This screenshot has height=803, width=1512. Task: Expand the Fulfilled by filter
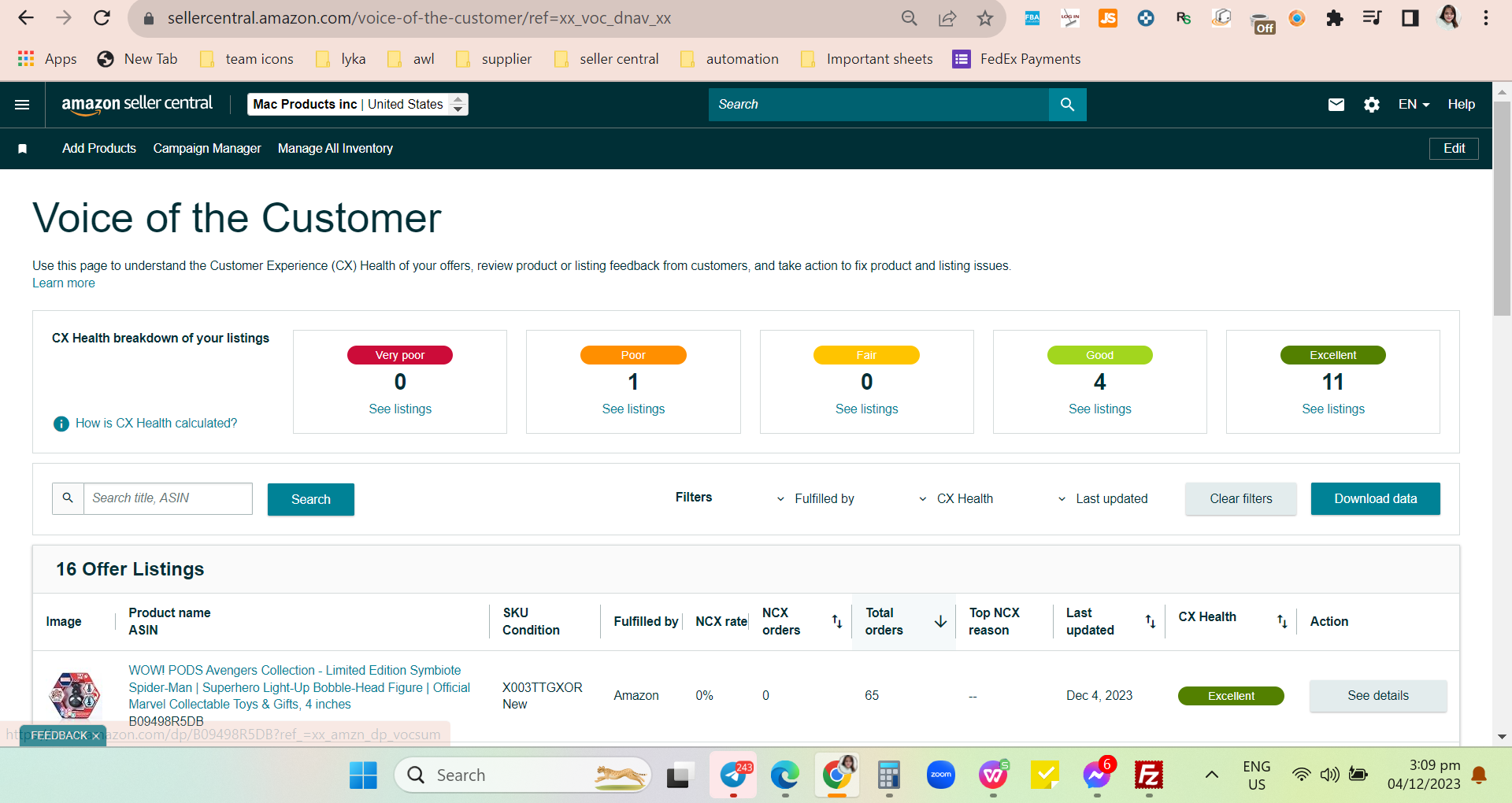815,499
